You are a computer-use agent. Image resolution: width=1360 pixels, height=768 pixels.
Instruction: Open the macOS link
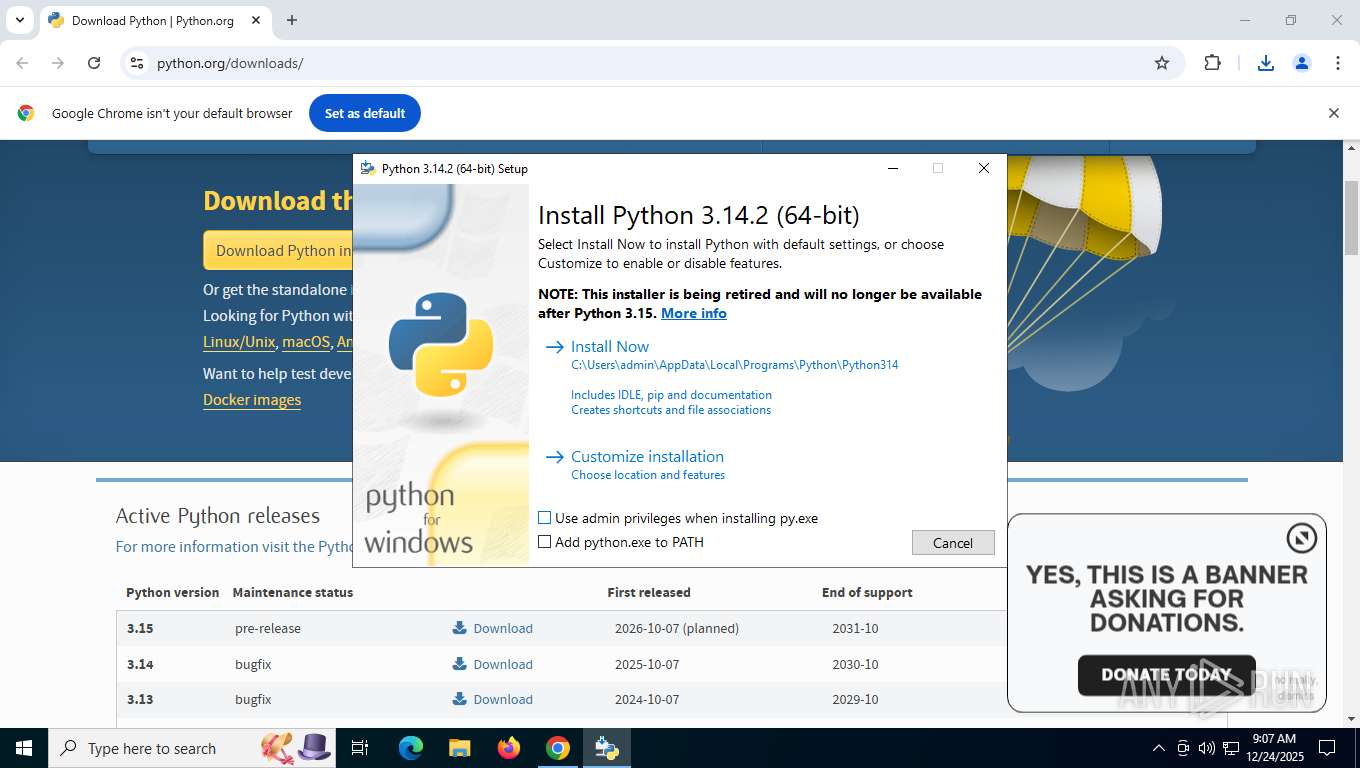pos(306,341)
